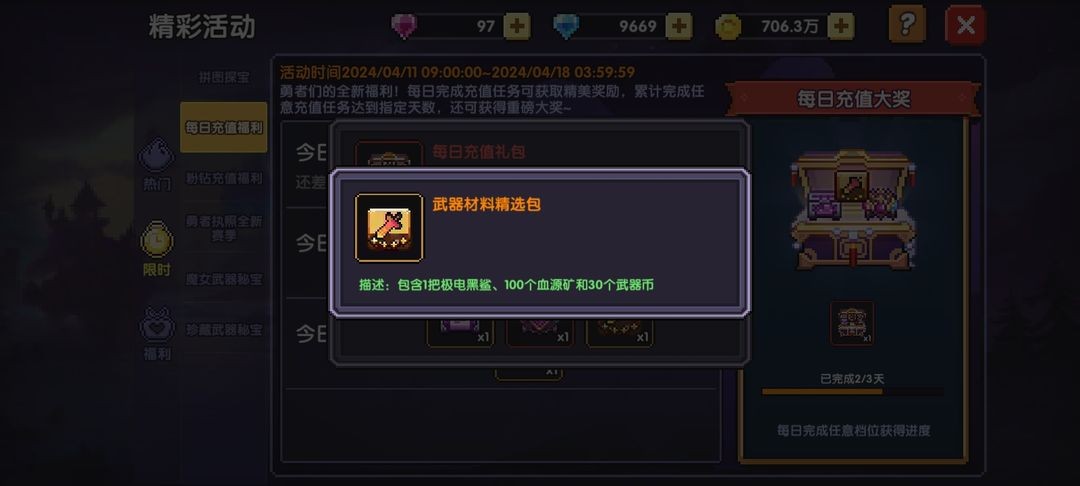Tap the small chest reward icon below prize
This screenshot has height=486, width=1080.
pos(852,323)
